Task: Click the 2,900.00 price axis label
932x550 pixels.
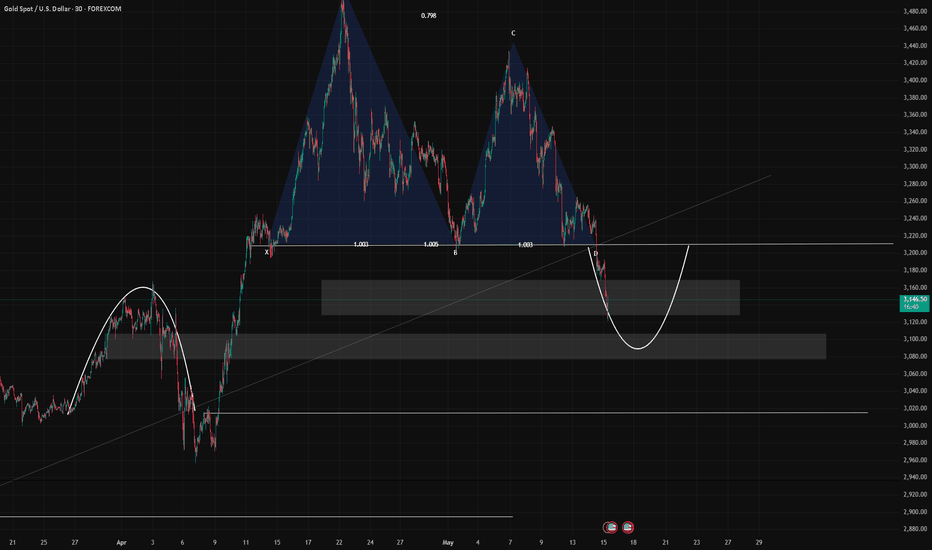Action: [915, 511]
